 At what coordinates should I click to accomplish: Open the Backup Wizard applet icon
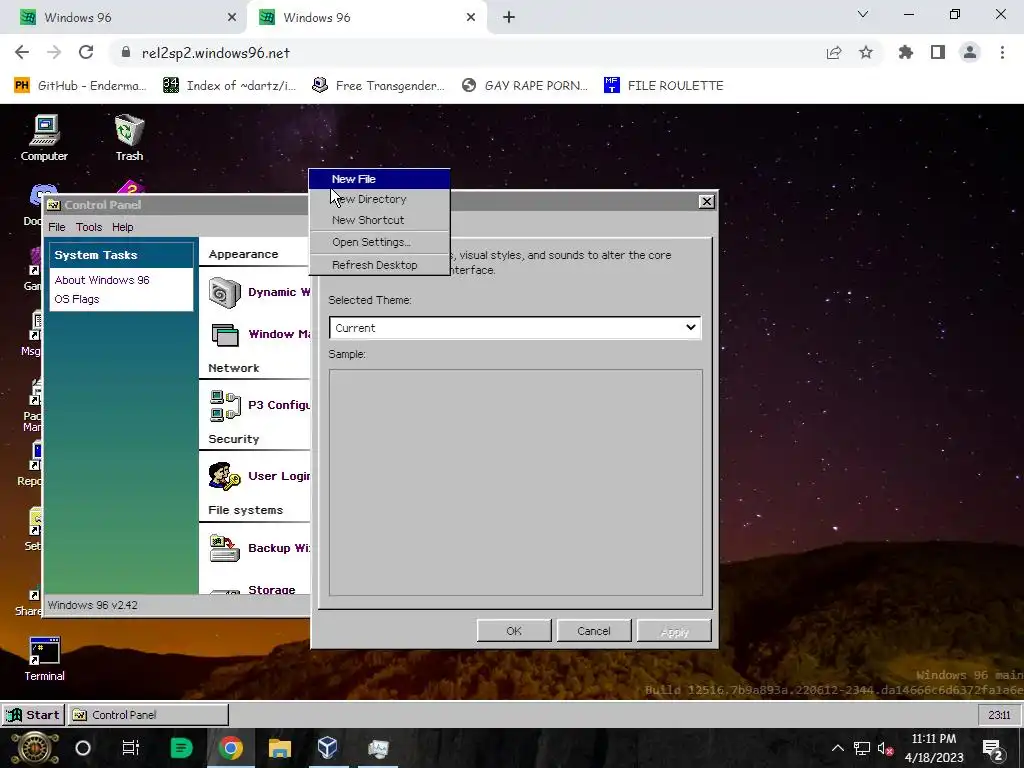pos(225,548)
